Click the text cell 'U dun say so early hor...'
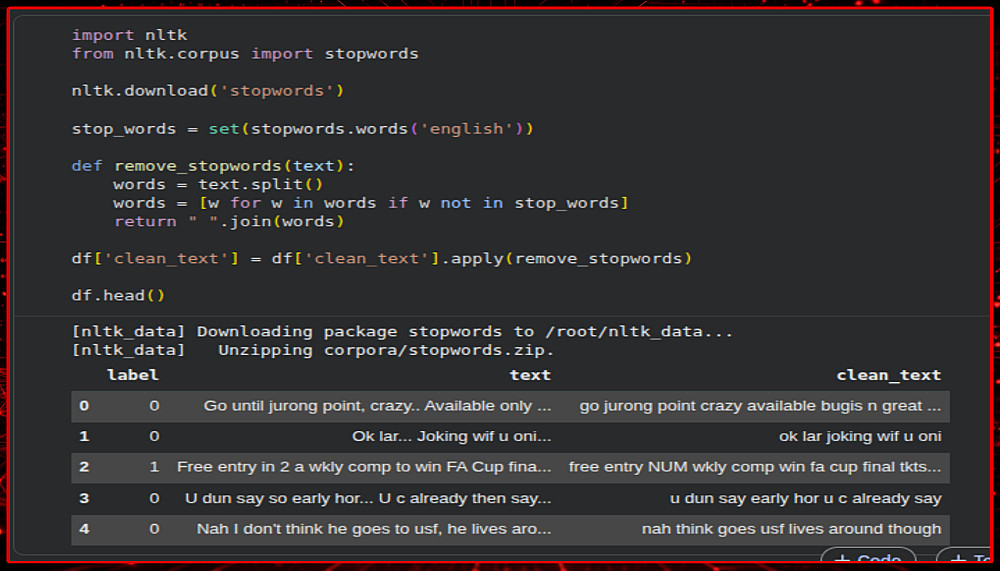Image resolution: width=1000 pixels, height=571 pixels. pos(368,498)
